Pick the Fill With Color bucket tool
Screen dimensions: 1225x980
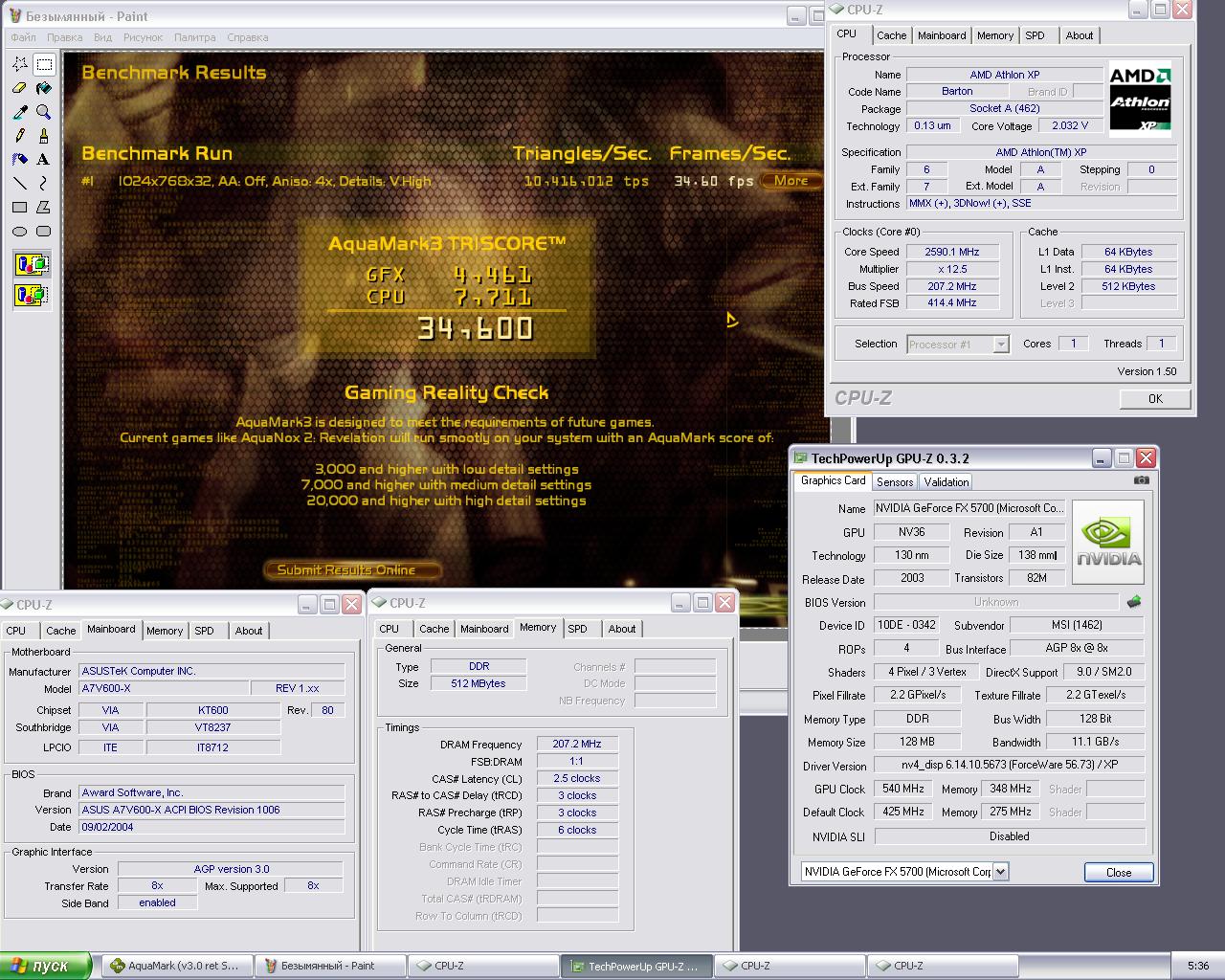[44, 88]
